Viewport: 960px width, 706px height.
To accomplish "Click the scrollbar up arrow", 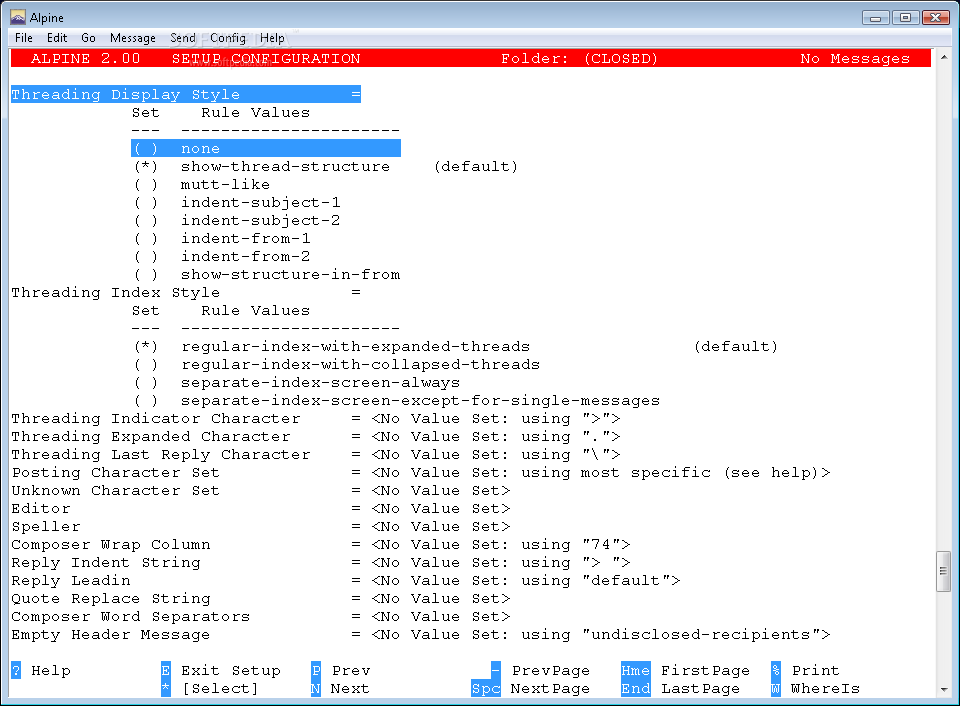I will (x=943, y=57).
